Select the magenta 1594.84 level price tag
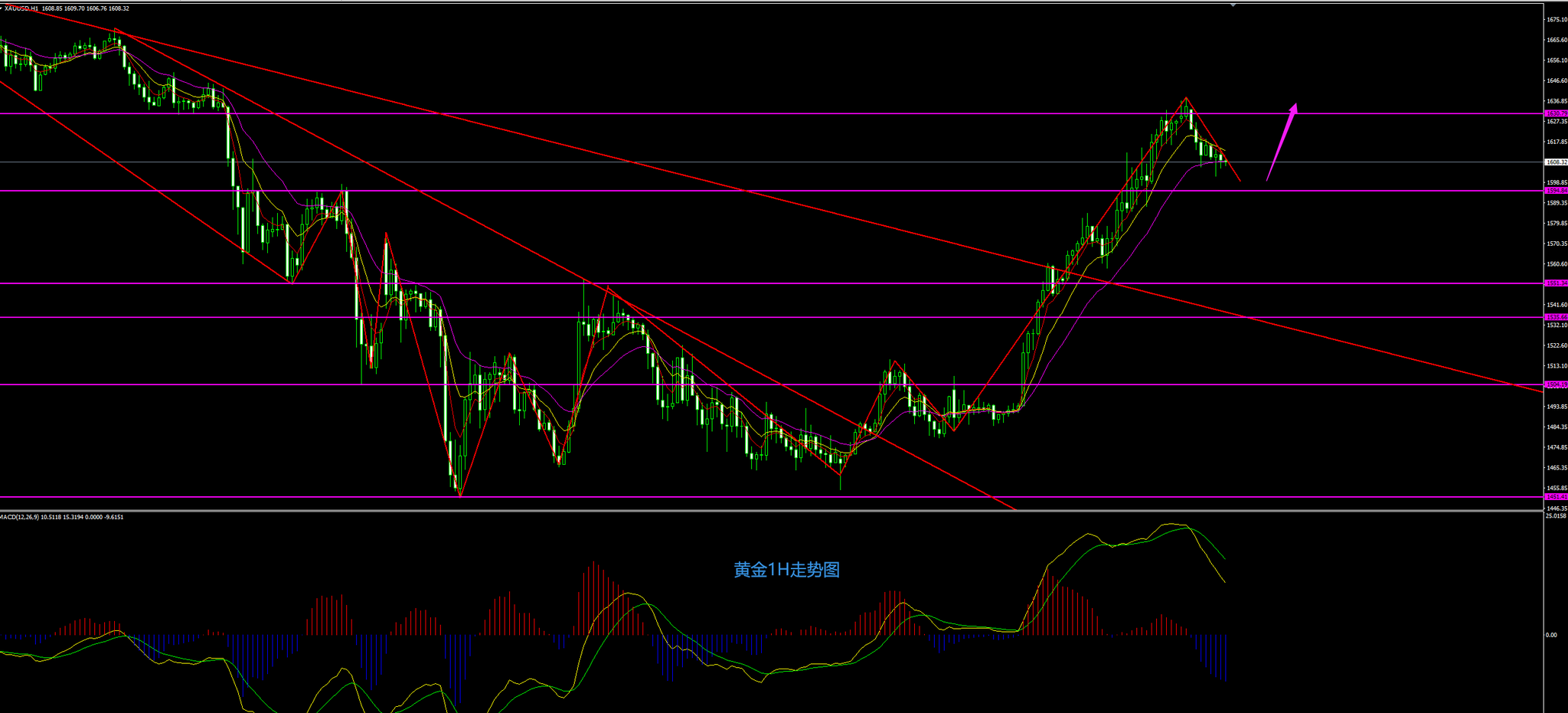The height and width of the screenshot is (713, 1568). [1557, 191]
